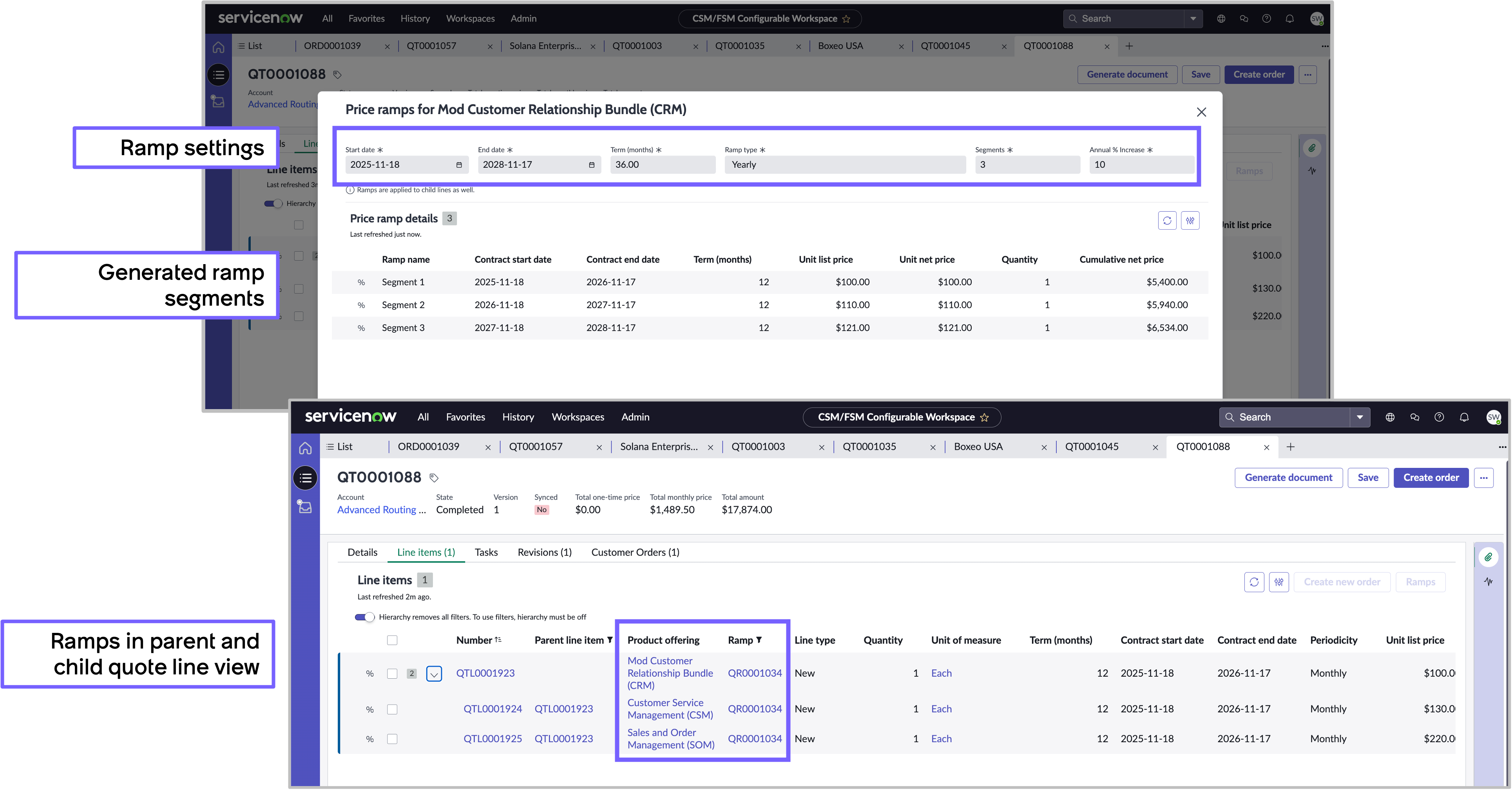The image size is (1512, 790).
Task: Click the Term (months) field in ramp settings
Action: (663, 165)
